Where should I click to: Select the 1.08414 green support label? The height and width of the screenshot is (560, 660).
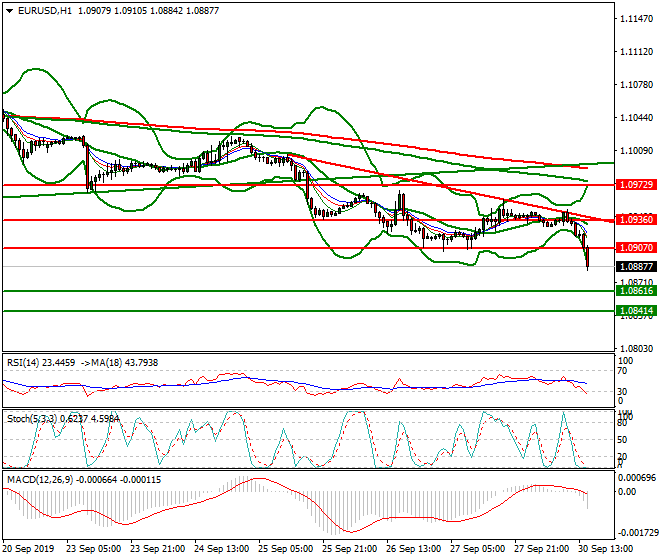(636, 311)
